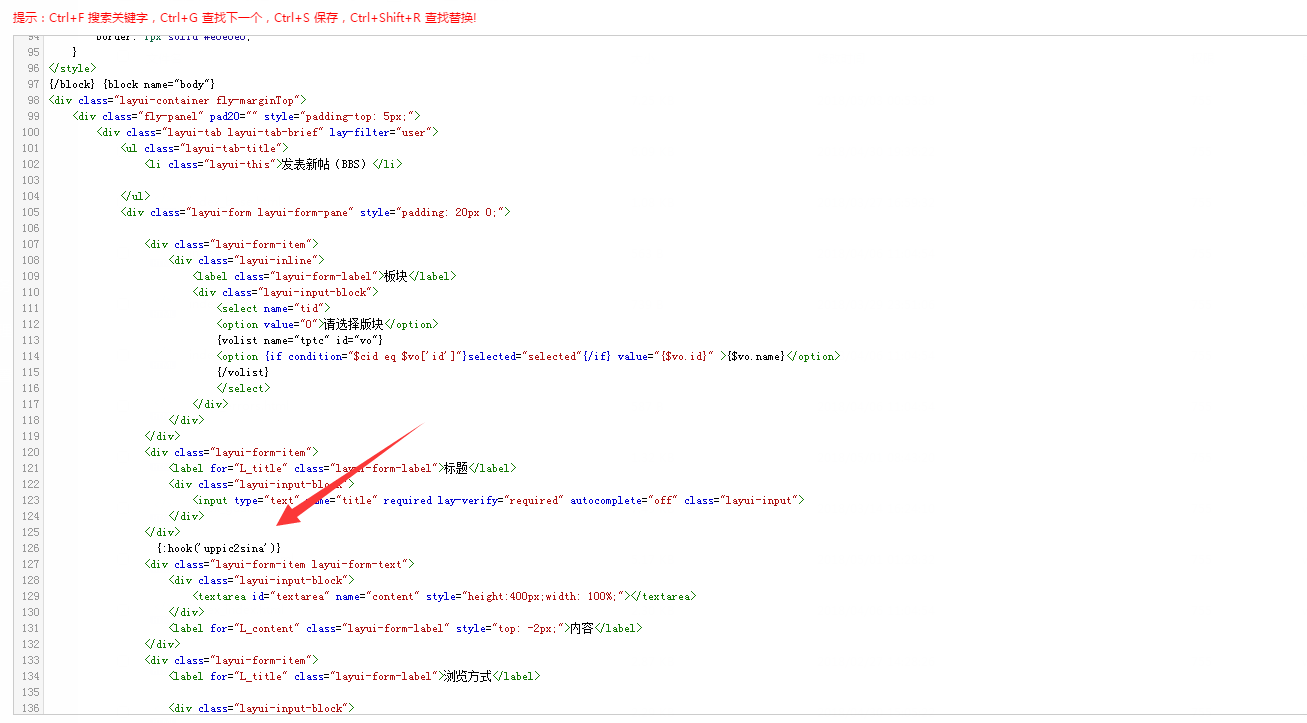Screen dimensions: 1307x723
Task: Click the {/block} {block name="body"} line
Action: pos(132,84)
